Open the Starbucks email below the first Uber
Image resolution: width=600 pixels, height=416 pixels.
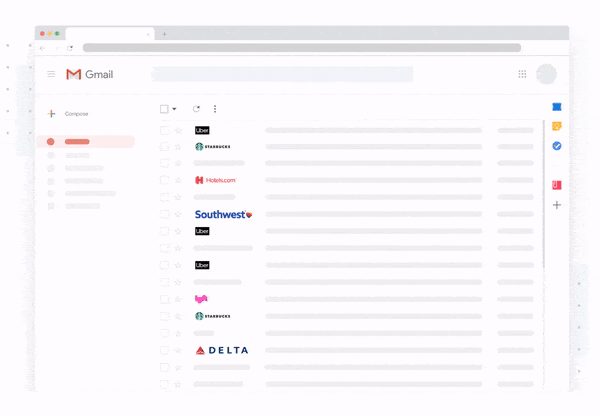(x=346, y=147)
